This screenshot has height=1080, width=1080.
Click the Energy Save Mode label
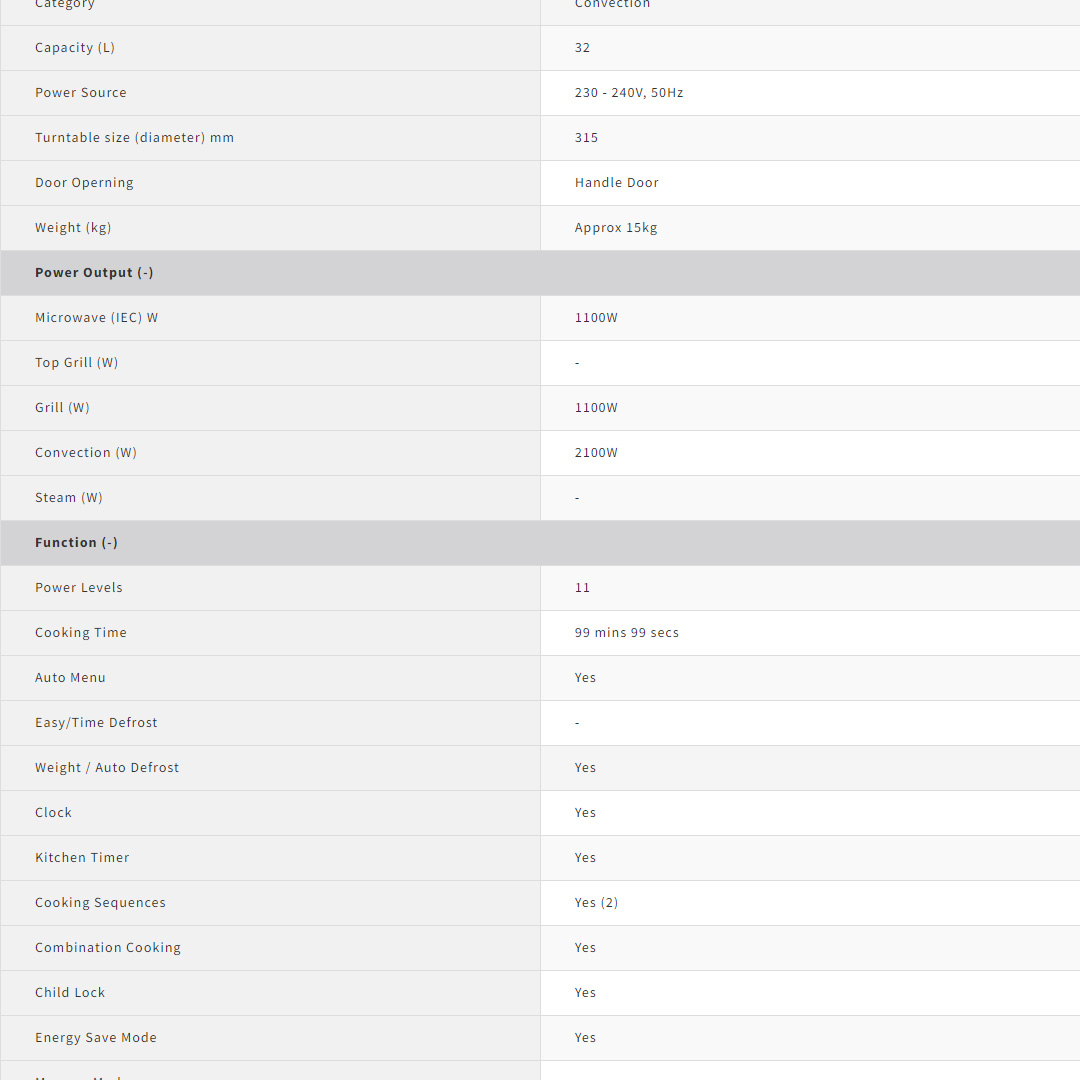(x=96, y=1038)
